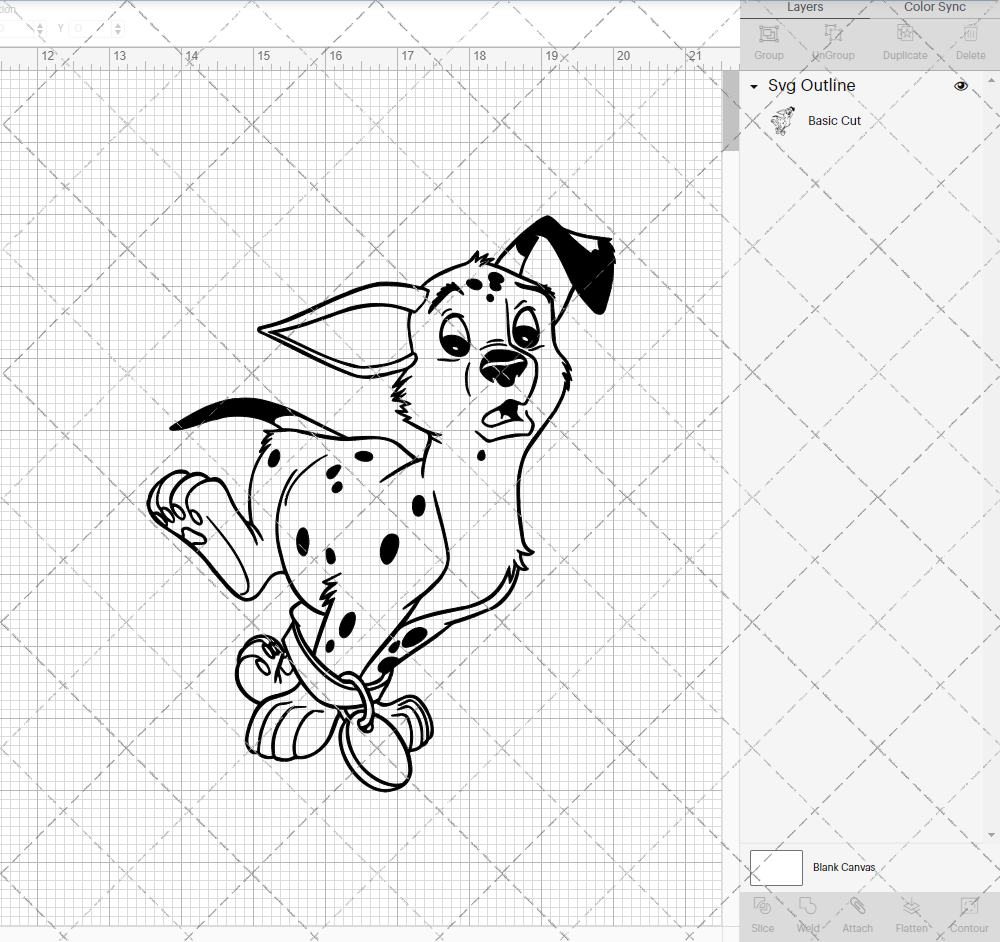The image size is (1000, 942).
Task: Hide the Svg Outline layer with eye icon
Action: (x=960, y=85)
